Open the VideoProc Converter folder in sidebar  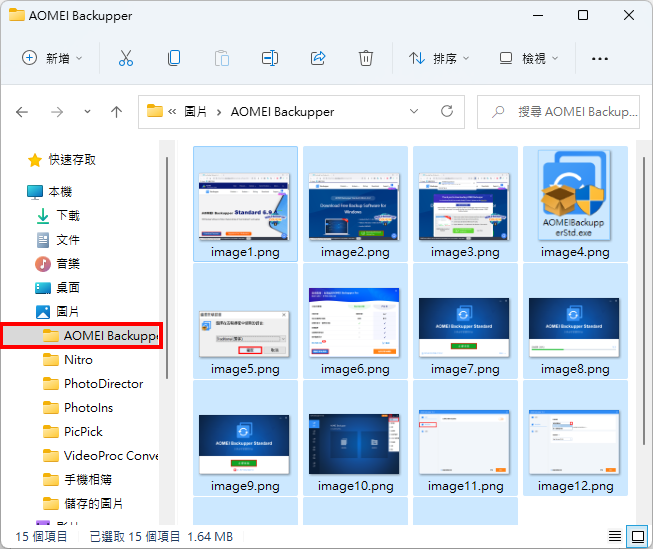[100, 455]
